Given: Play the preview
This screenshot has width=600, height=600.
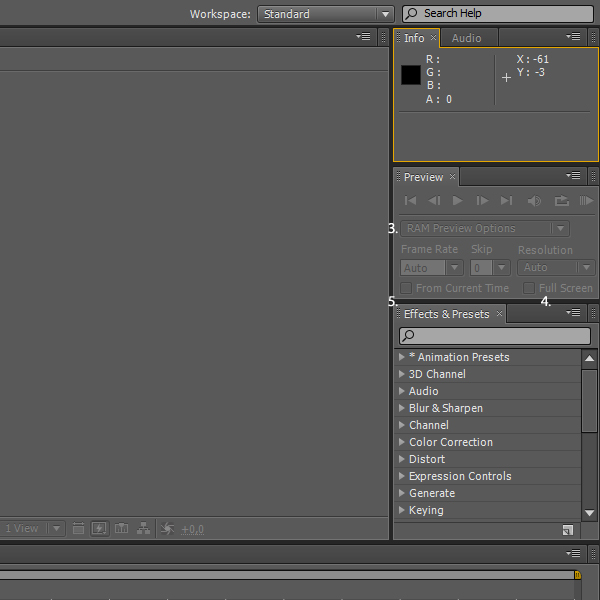Looking at the screenshot, I should 457,201.
